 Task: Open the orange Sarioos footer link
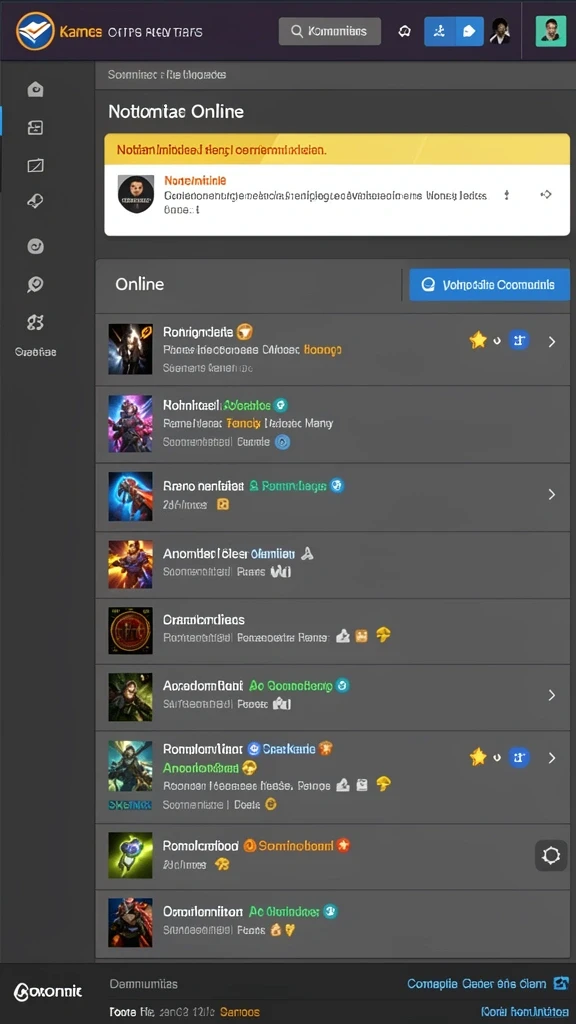click(240, 1012)
